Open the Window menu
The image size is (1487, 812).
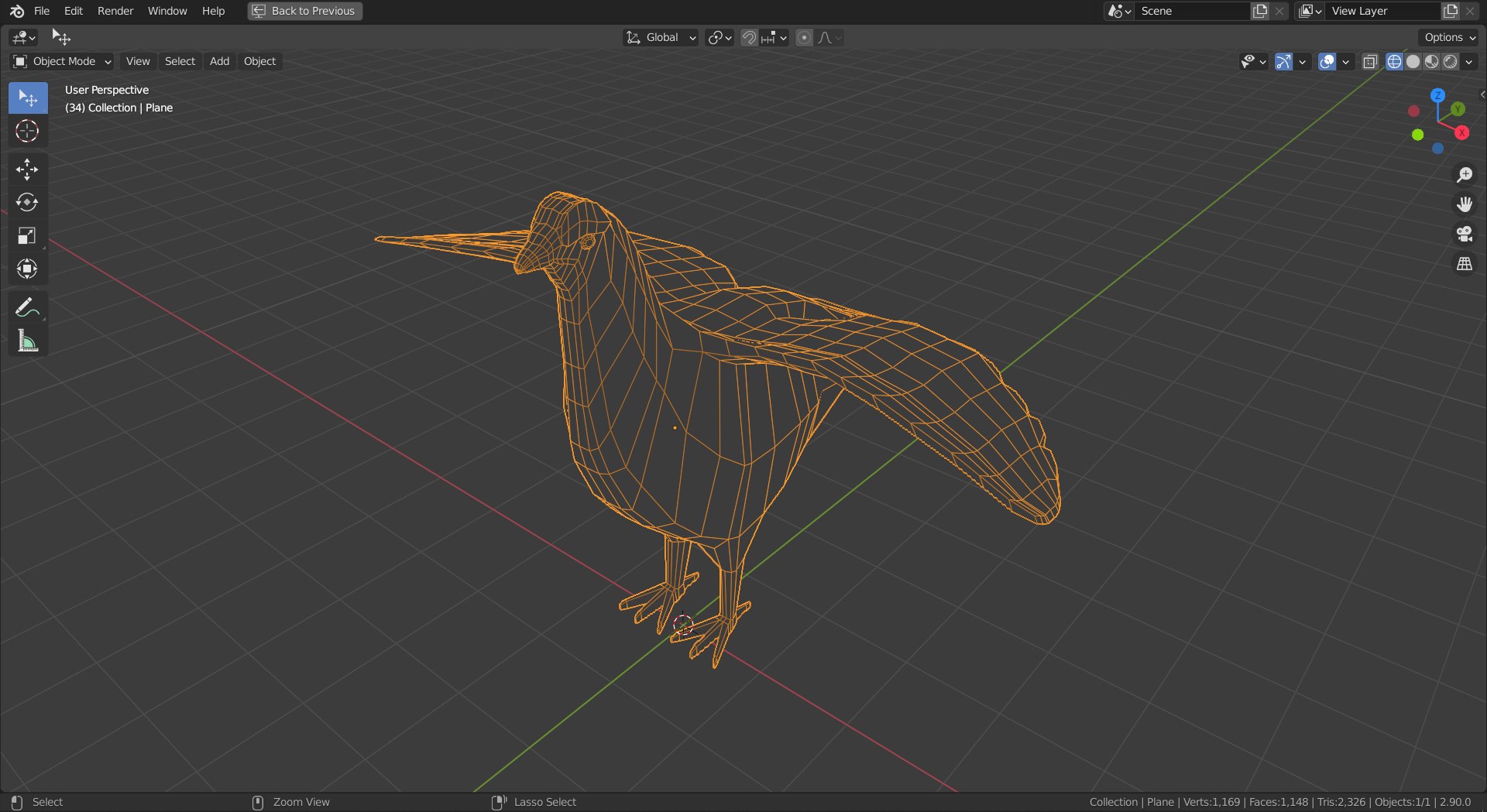167,11
